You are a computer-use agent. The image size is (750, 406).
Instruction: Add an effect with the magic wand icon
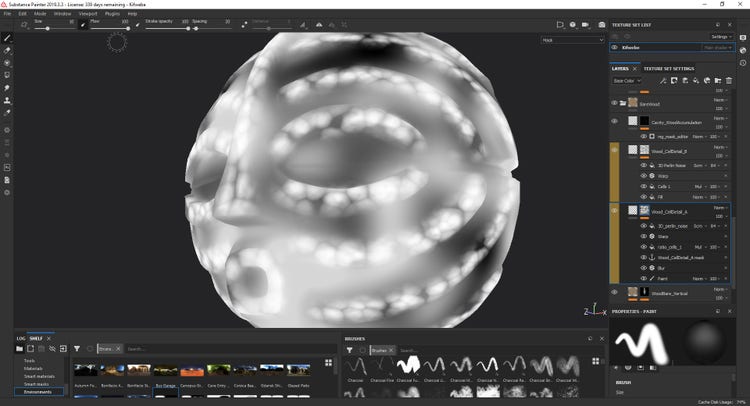pyautogui.click(x=663, y=81)
